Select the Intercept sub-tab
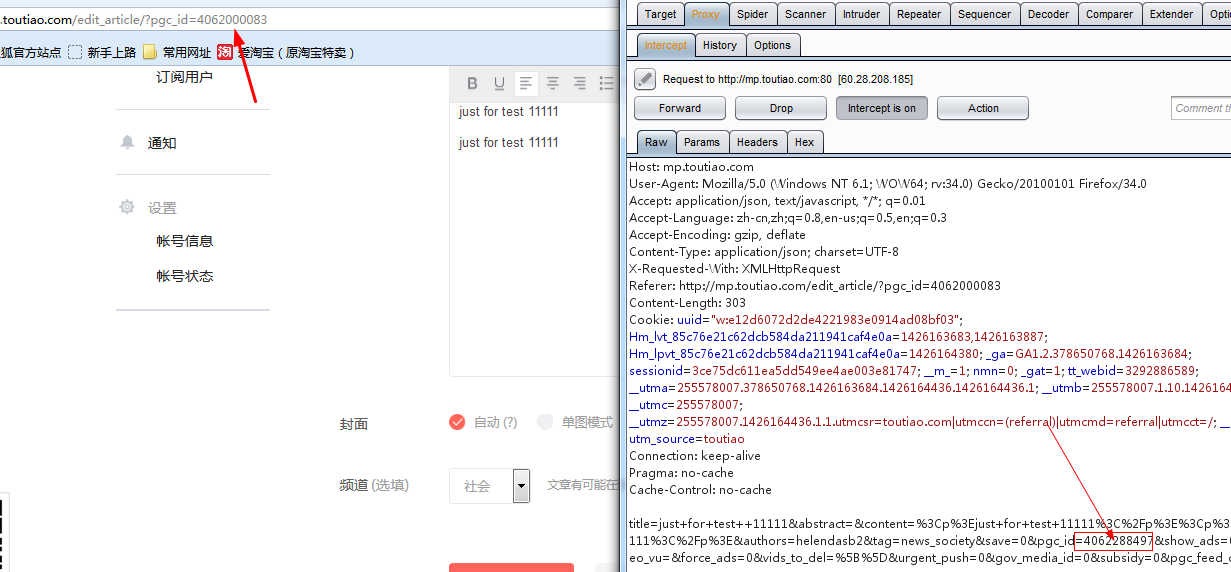The height and width of the screenshot is (572, 1231). click(x=665, y=45)
